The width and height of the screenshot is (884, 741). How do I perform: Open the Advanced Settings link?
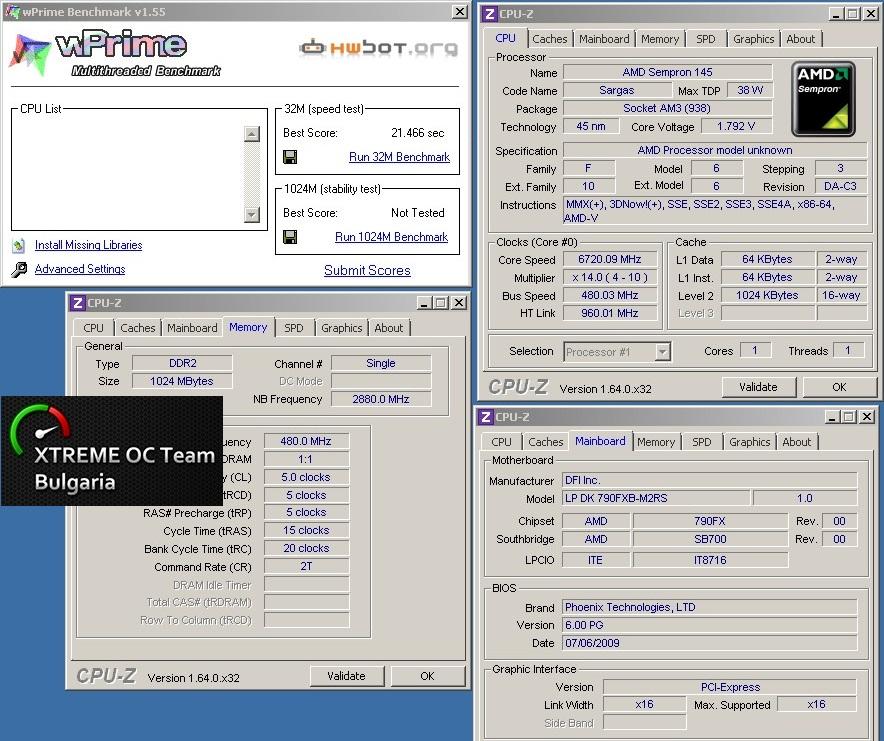[x=80, y=269]
